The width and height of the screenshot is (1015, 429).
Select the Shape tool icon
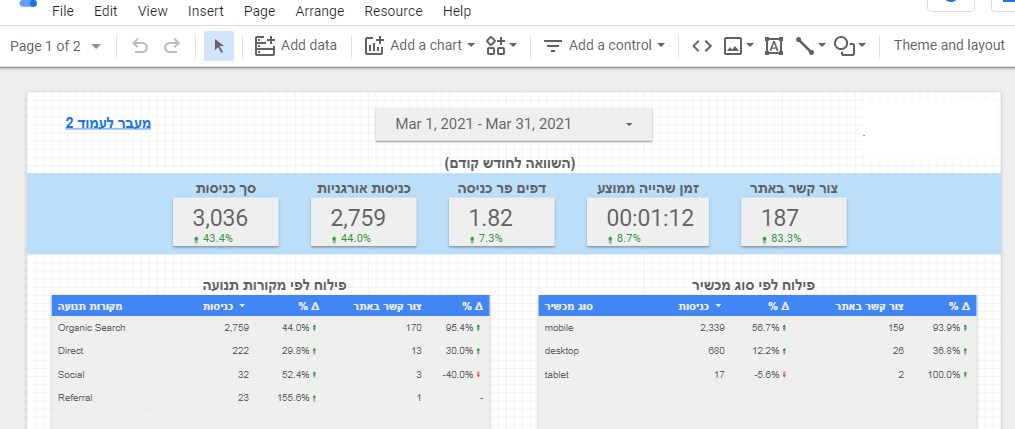click(845, 46)
